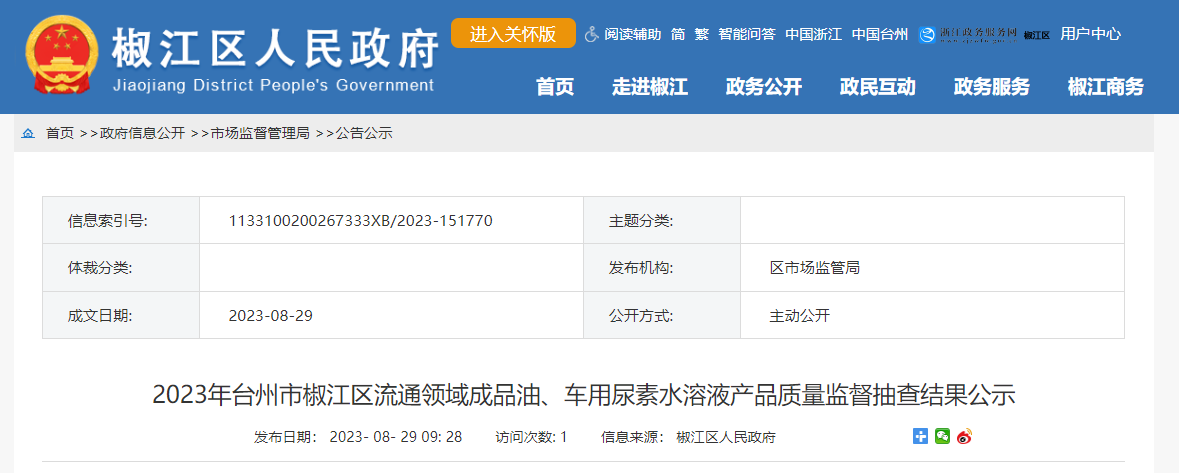Click 公告公示 in the breadcrumb
The height and width of the screenshot is (473, 1179).
tap(364, 134)
